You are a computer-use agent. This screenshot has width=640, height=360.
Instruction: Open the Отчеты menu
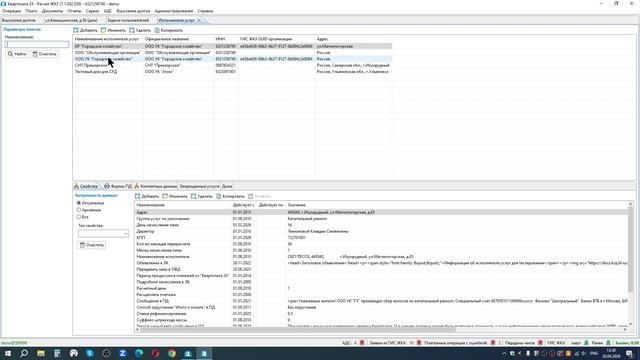74,11
